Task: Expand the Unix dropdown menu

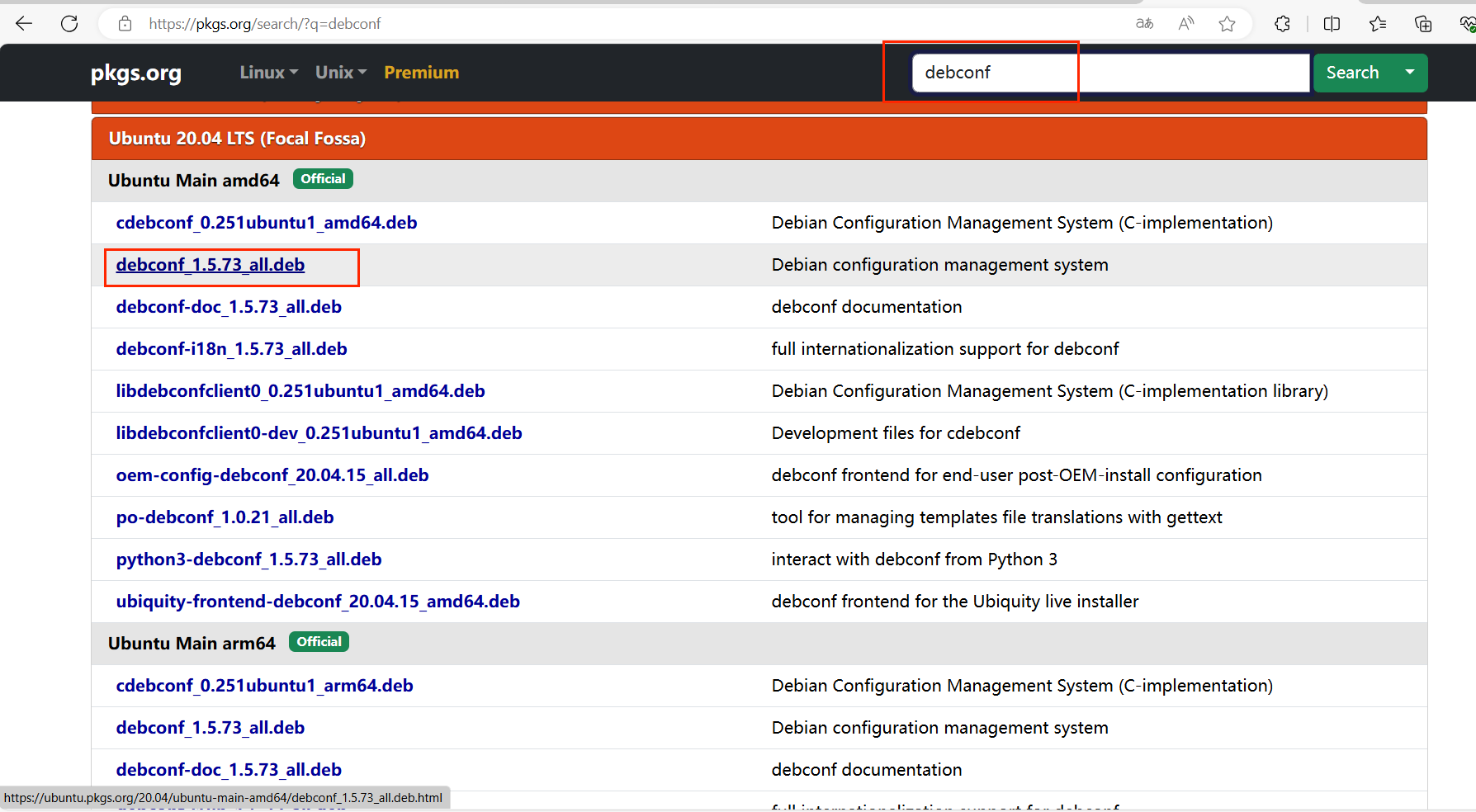Action: pos(341,73)
